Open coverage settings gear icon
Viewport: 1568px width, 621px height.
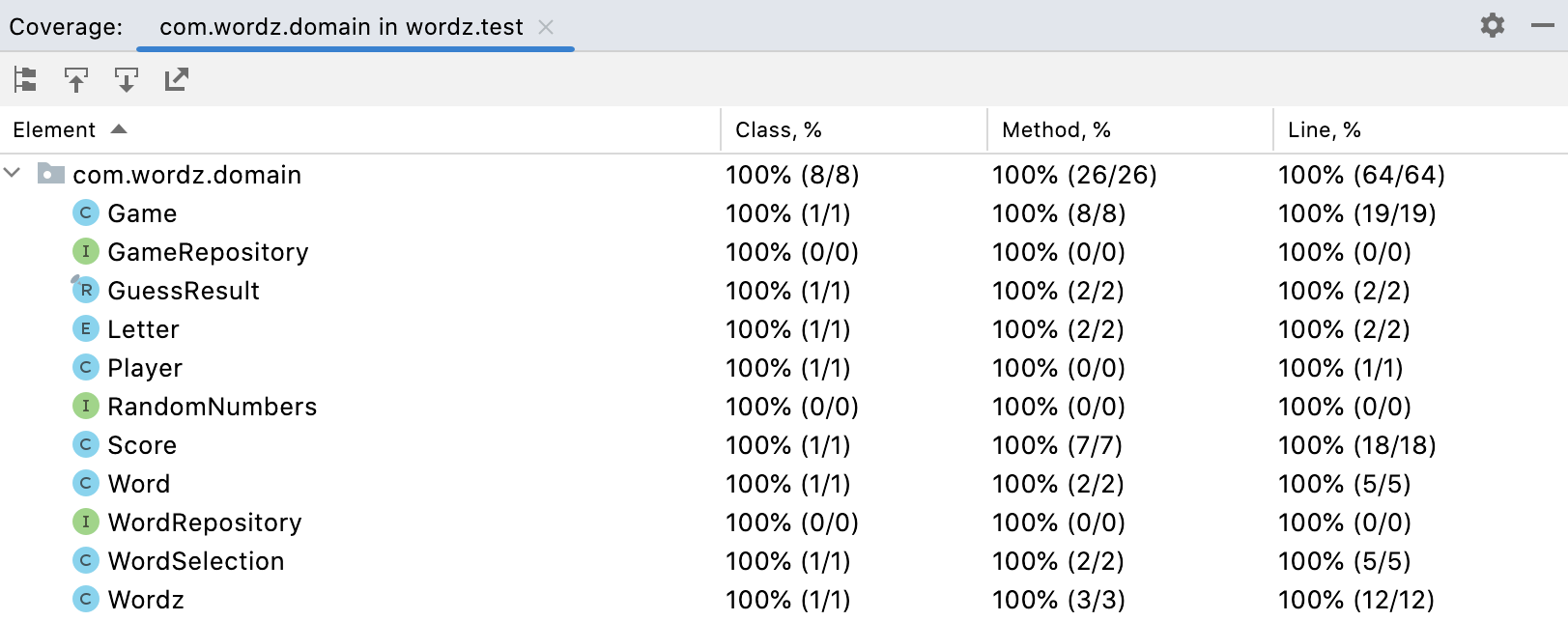1493,25
